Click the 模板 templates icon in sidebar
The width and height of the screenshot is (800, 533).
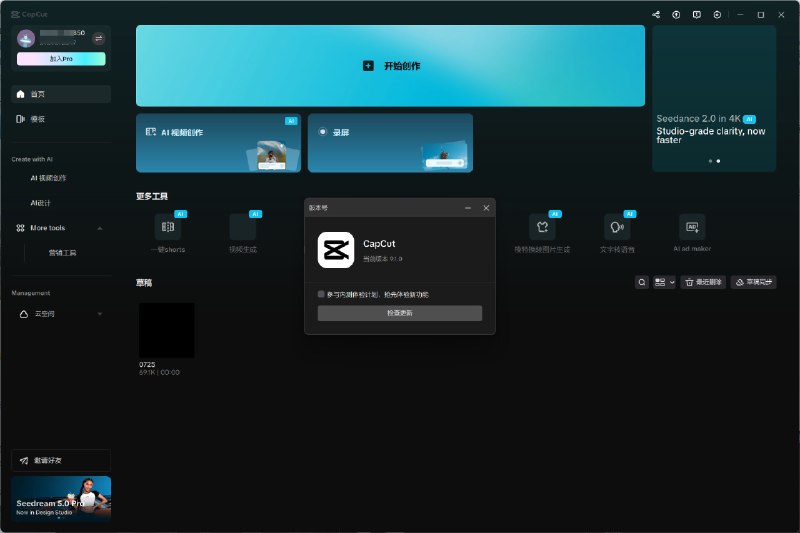tap(20, 119)
